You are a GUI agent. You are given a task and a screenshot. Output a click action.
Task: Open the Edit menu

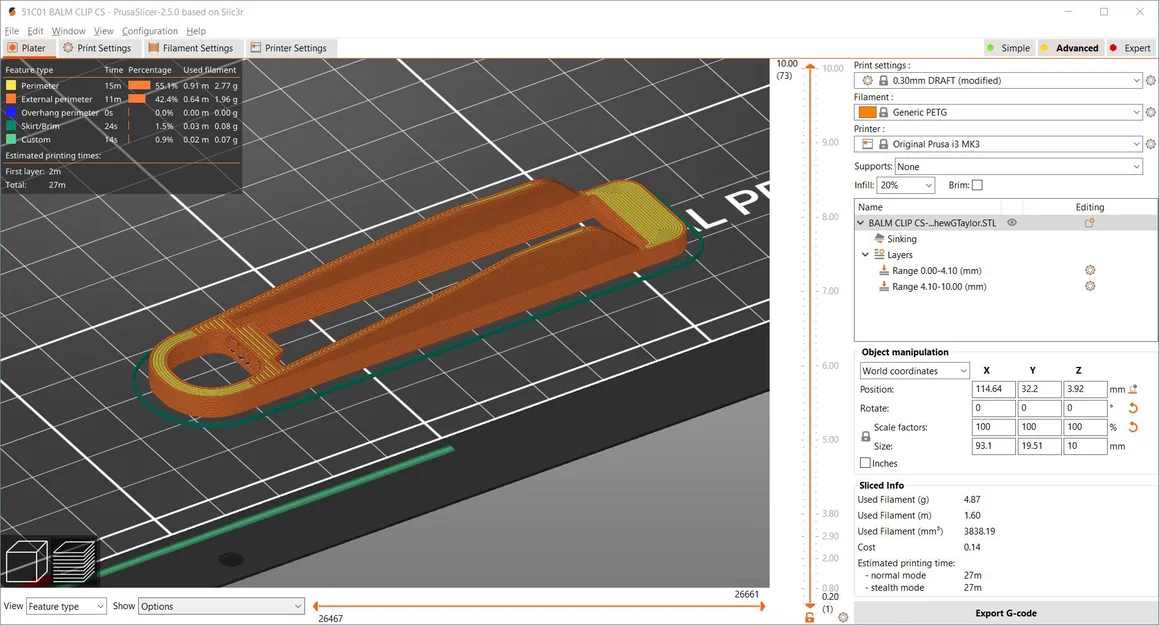tap(35, 31)
